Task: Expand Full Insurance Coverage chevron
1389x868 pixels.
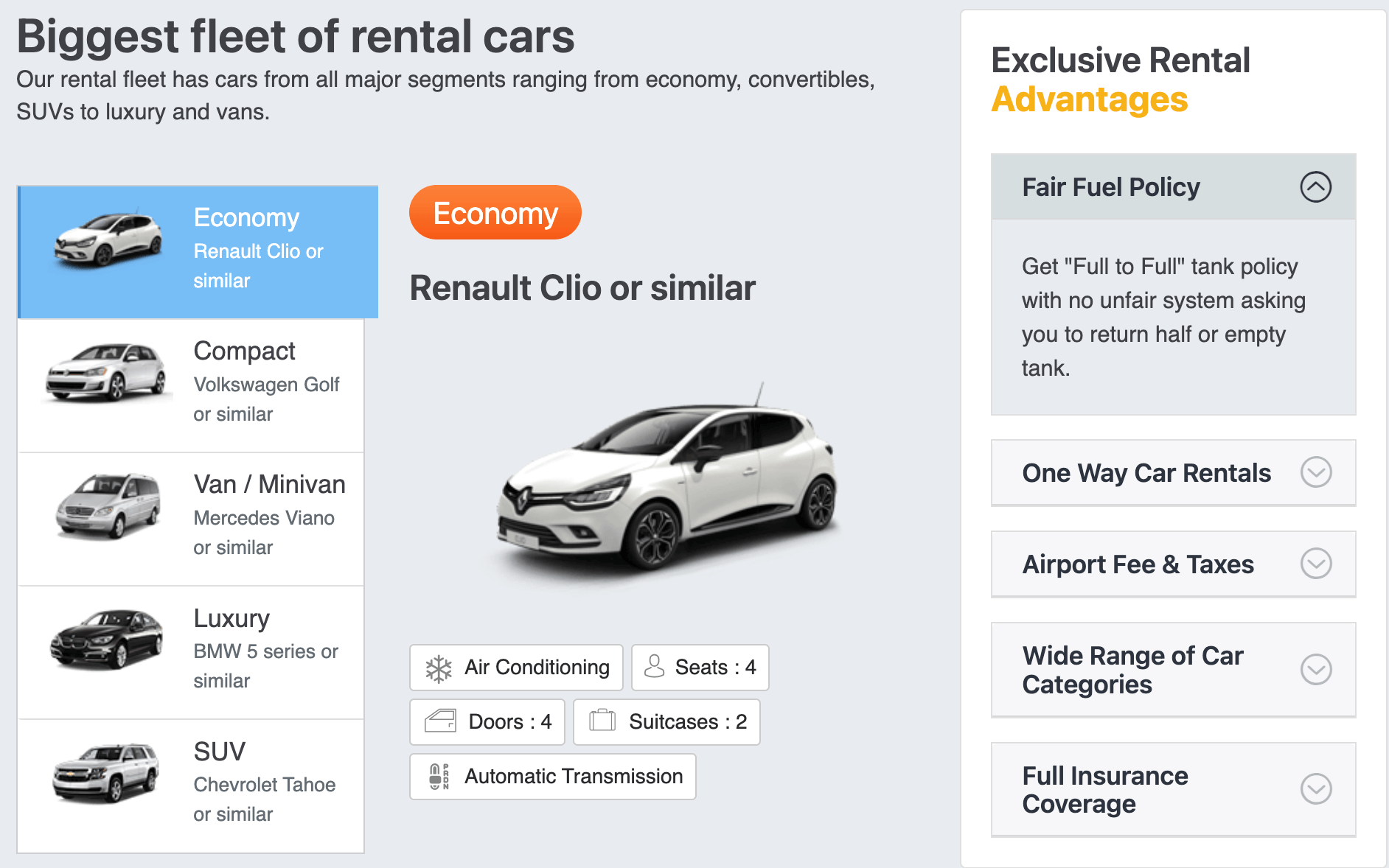Action: click(1315, 789)
